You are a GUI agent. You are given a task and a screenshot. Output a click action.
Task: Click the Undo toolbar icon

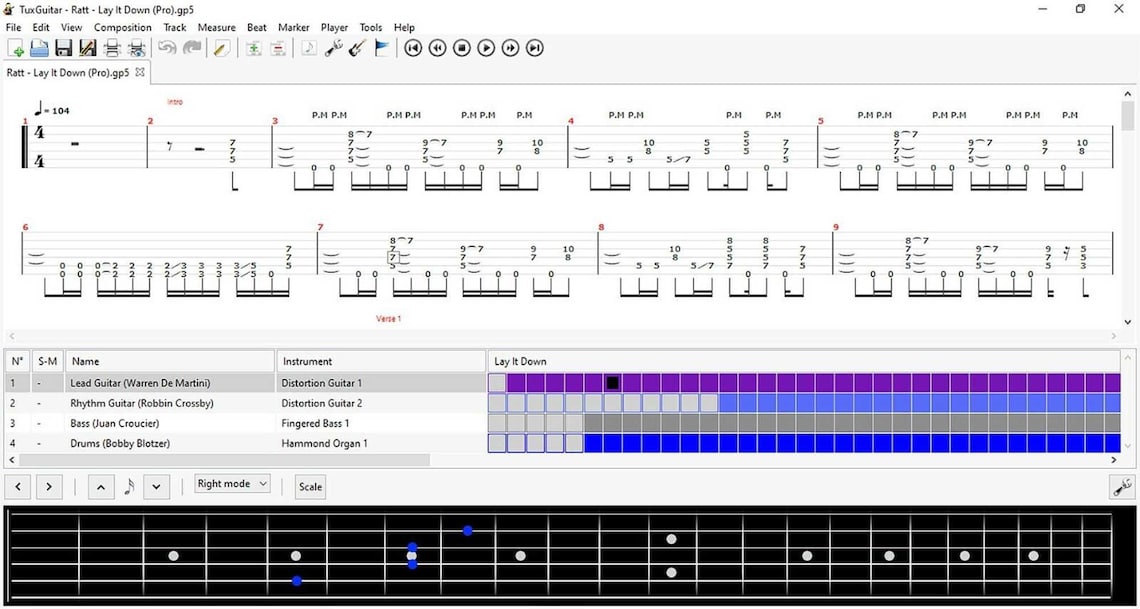[x=166, y=47]
